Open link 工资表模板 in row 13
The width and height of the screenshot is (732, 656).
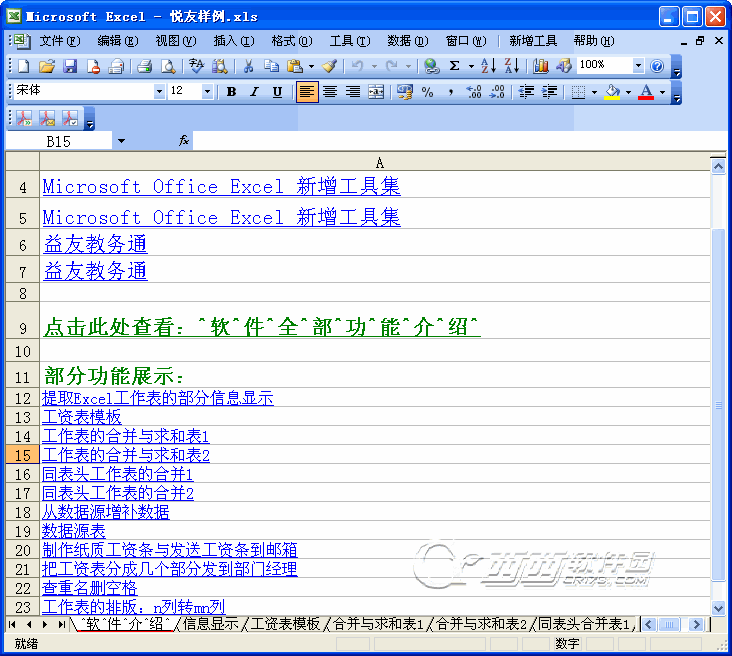coord(81,416)
